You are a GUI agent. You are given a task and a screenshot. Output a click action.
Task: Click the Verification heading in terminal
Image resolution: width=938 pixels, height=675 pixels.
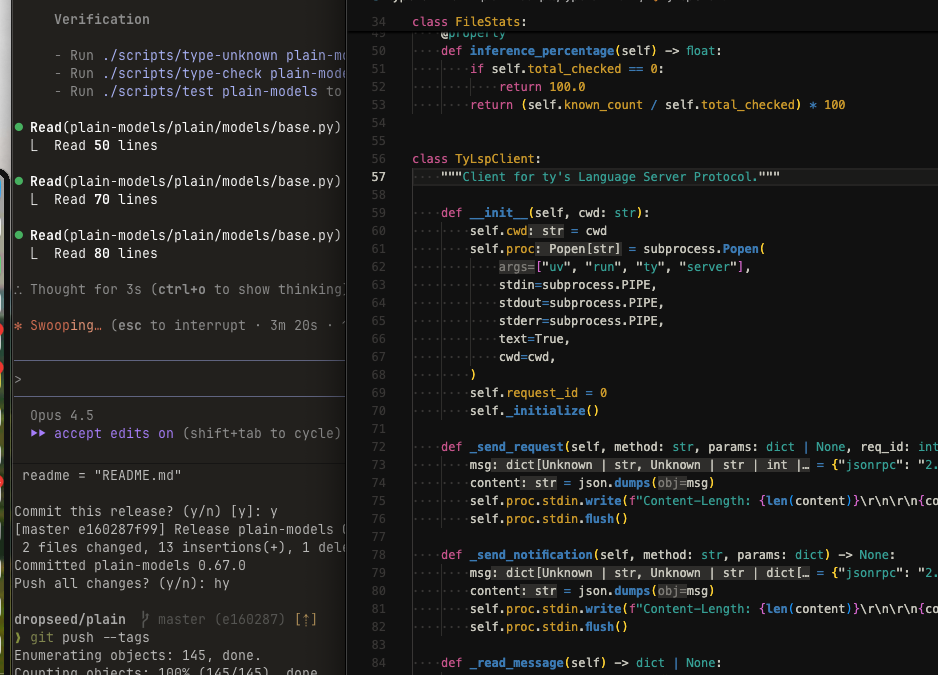tap(101, 20)
